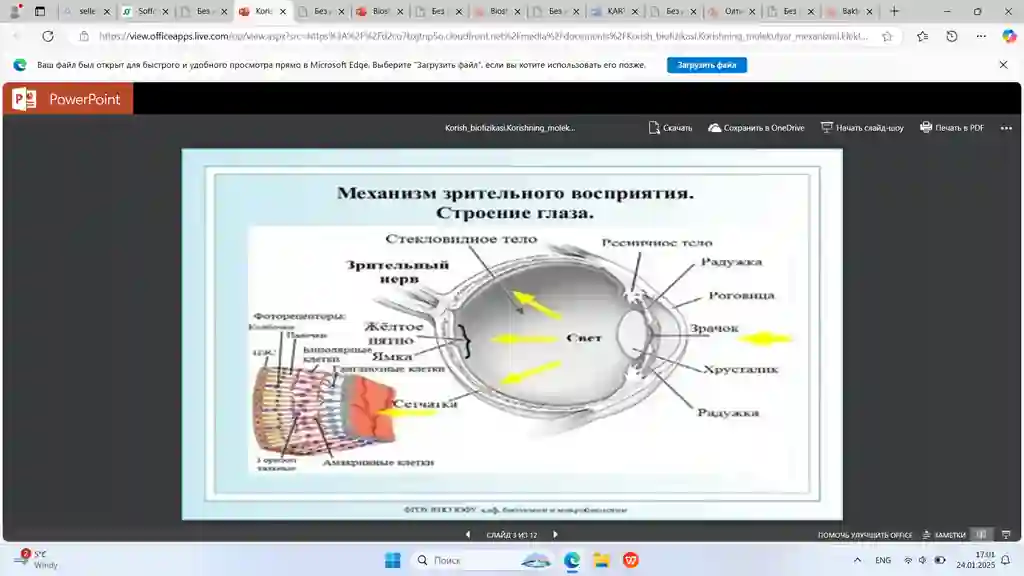Click Помочь улучшить Office link
Screen dimensions: 1024x576
(x=865, y=535)
